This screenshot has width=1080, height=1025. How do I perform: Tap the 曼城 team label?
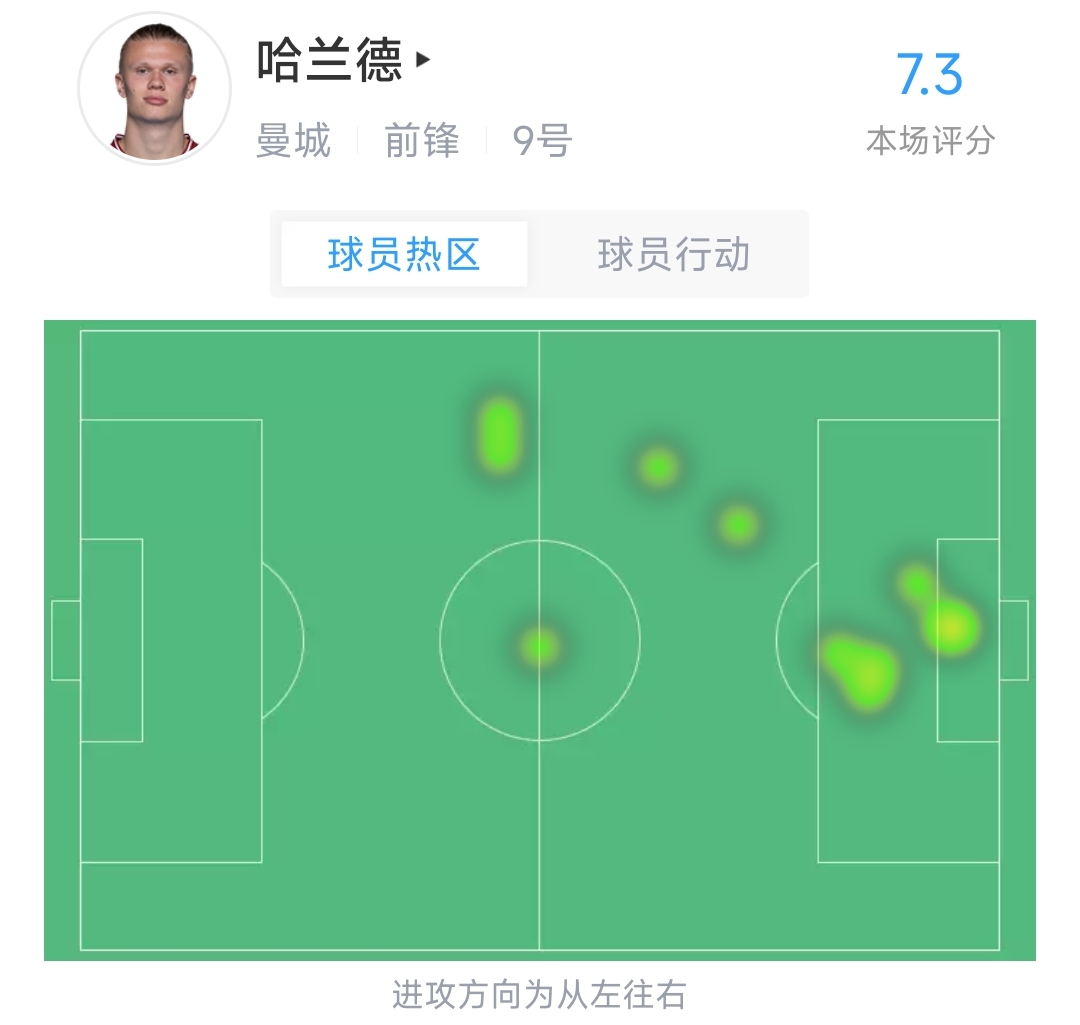(293, 141)
